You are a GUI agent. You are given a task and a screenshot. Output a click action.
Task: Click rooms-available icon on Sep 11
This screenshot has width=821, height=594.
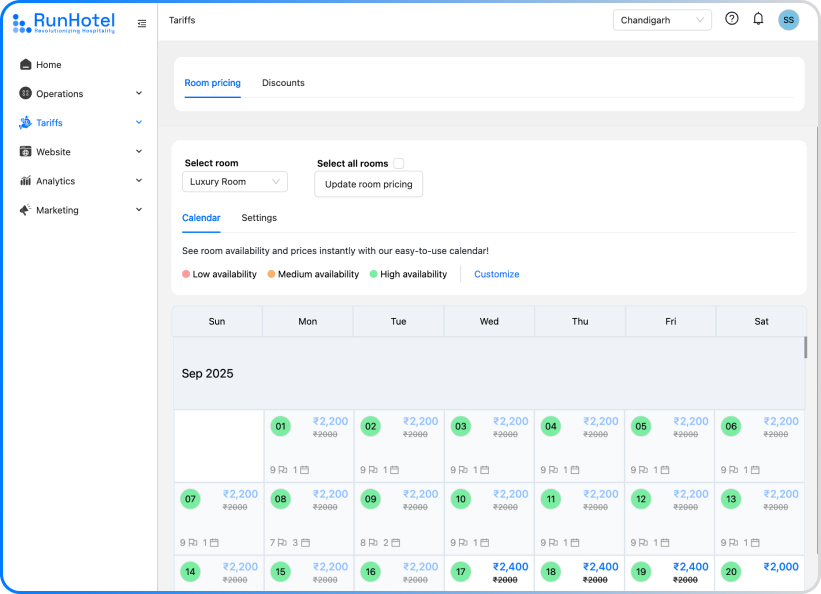tap(553, 543)
